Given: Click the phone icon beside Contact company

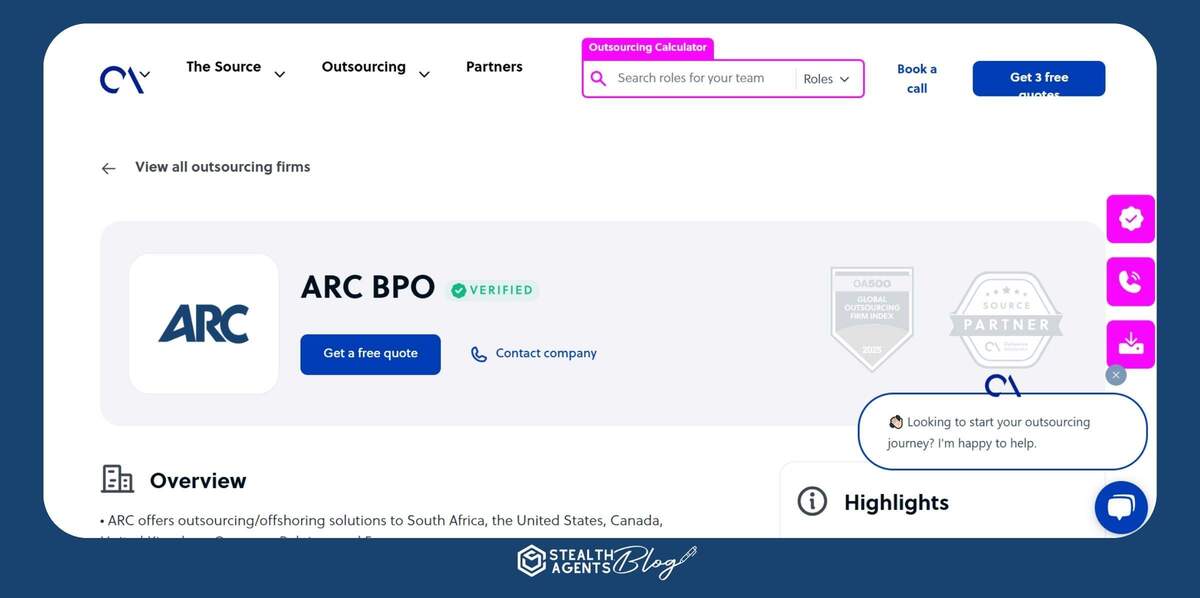Looking at the screenshot, I should point(479,354).
